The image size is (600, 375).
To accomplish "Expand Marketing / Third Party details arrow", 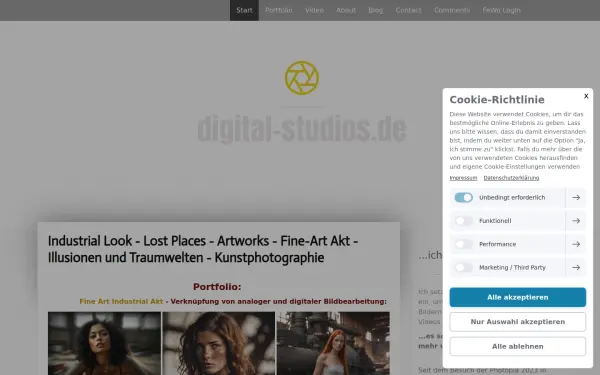I will [x=576, y=267].
